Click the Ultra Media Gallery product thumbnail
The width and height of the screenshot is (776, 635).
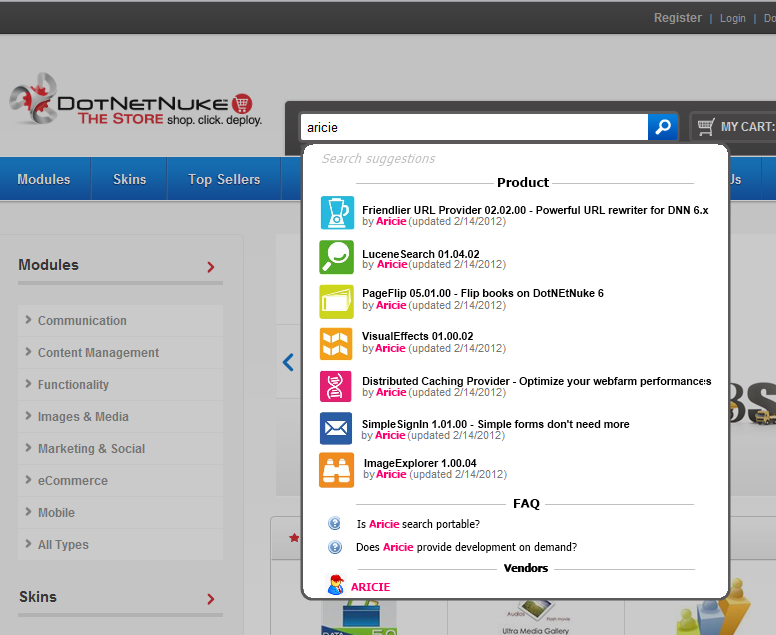pos(535,617)
